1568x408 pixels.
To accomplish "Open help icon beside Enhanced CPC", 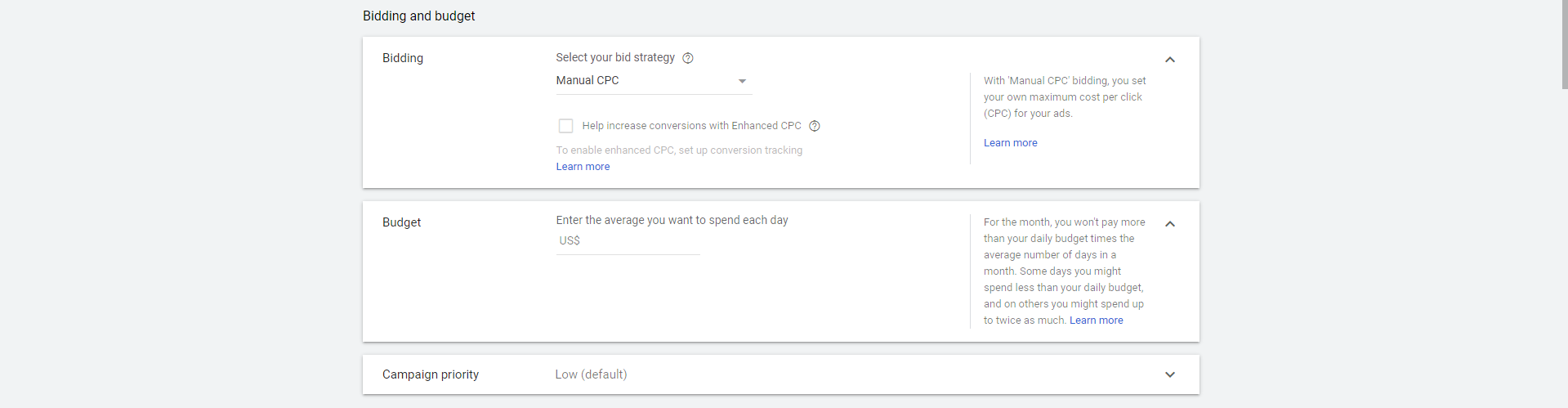I will point(815,126).
